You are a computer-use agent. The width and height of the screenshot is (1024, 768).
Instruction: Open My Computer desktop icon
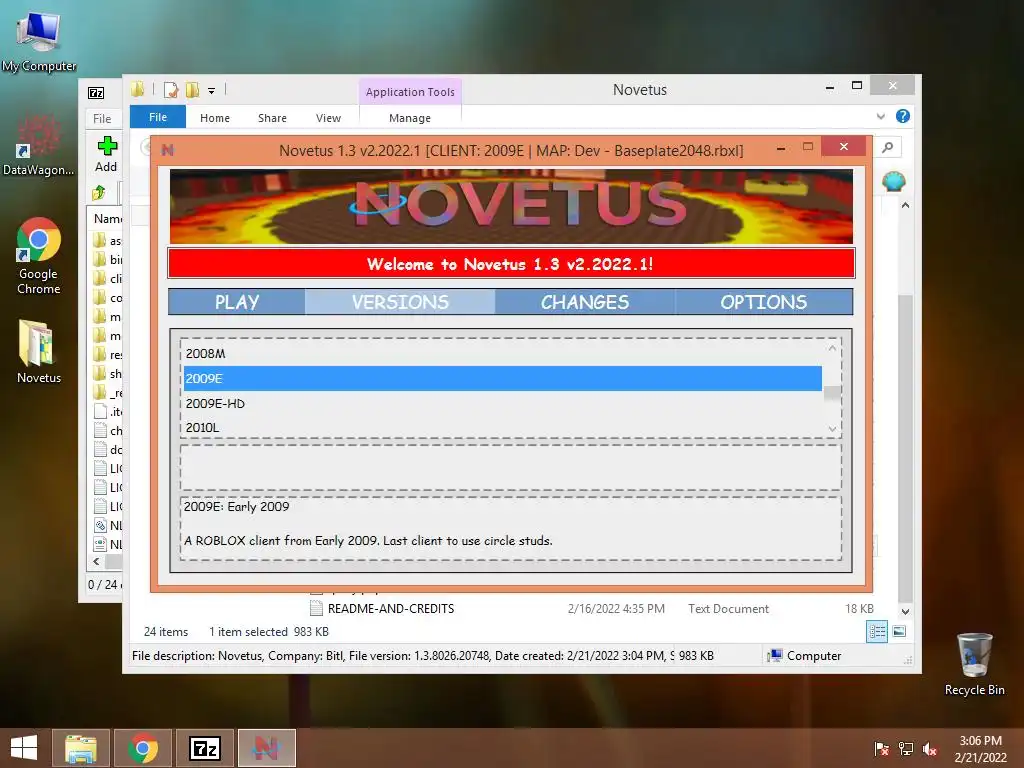point(39,42)
